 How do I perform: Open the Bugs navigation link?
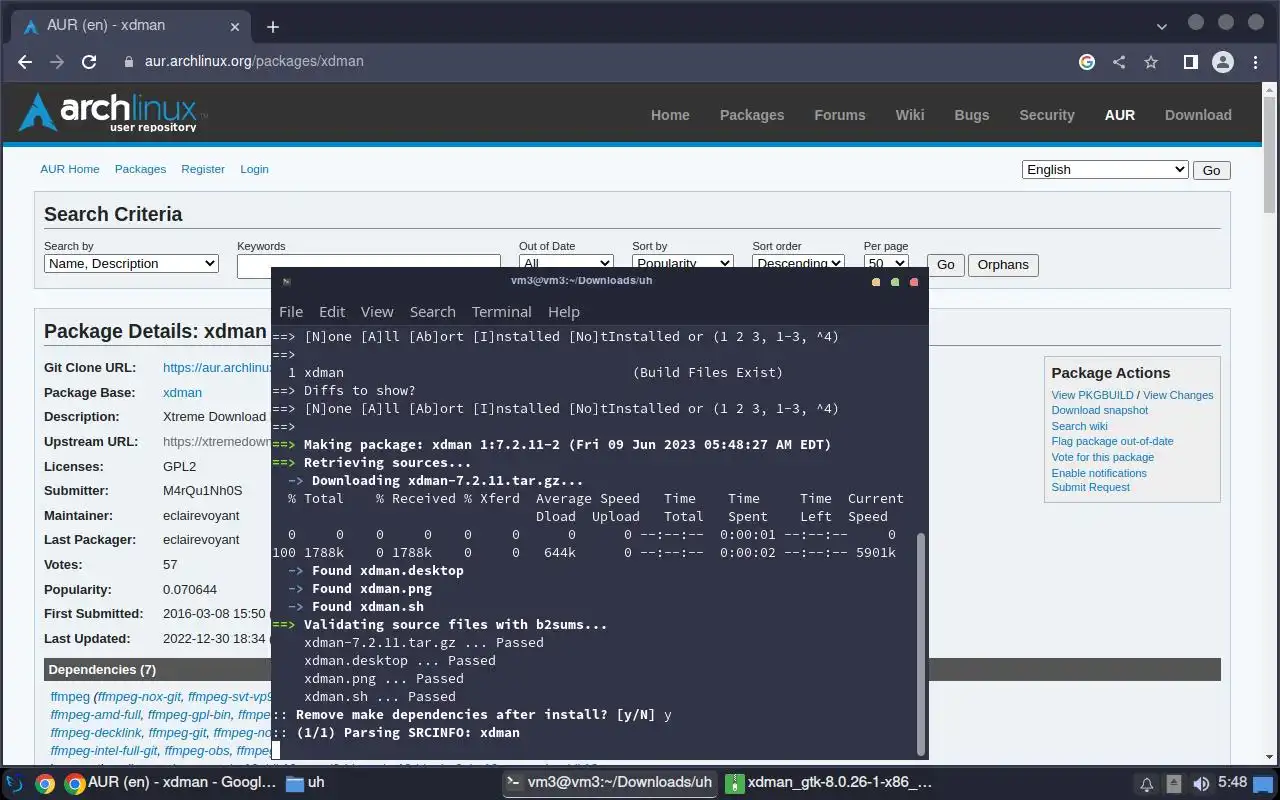pyautogui.click(x=972, y=115)
